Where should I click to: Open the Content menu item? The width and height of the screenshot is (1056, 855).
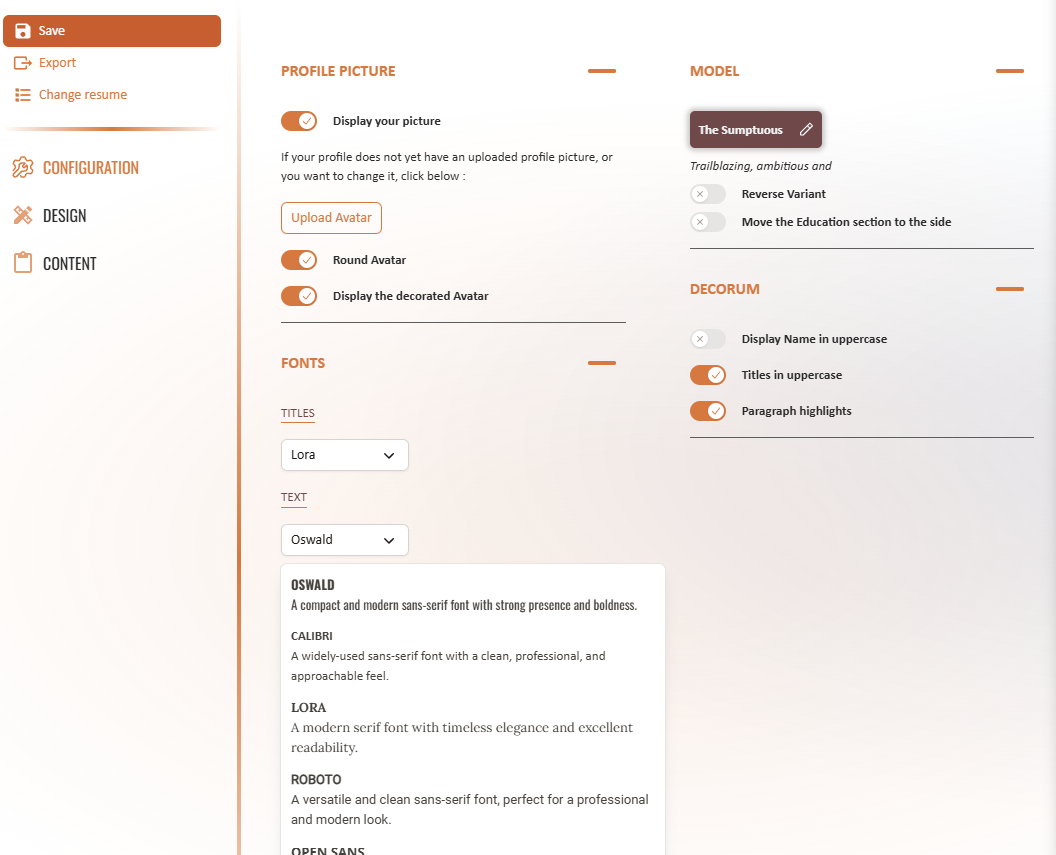tap(55, 263)
